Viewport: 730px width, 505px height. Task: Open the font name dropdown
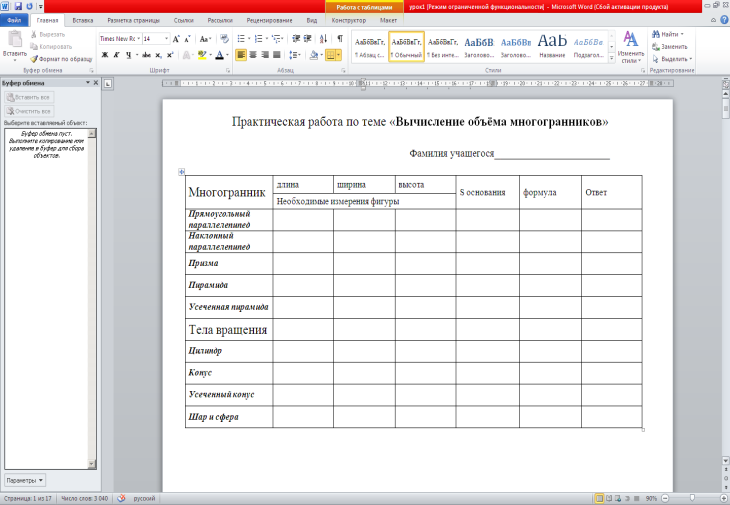(x=136, y=38)
